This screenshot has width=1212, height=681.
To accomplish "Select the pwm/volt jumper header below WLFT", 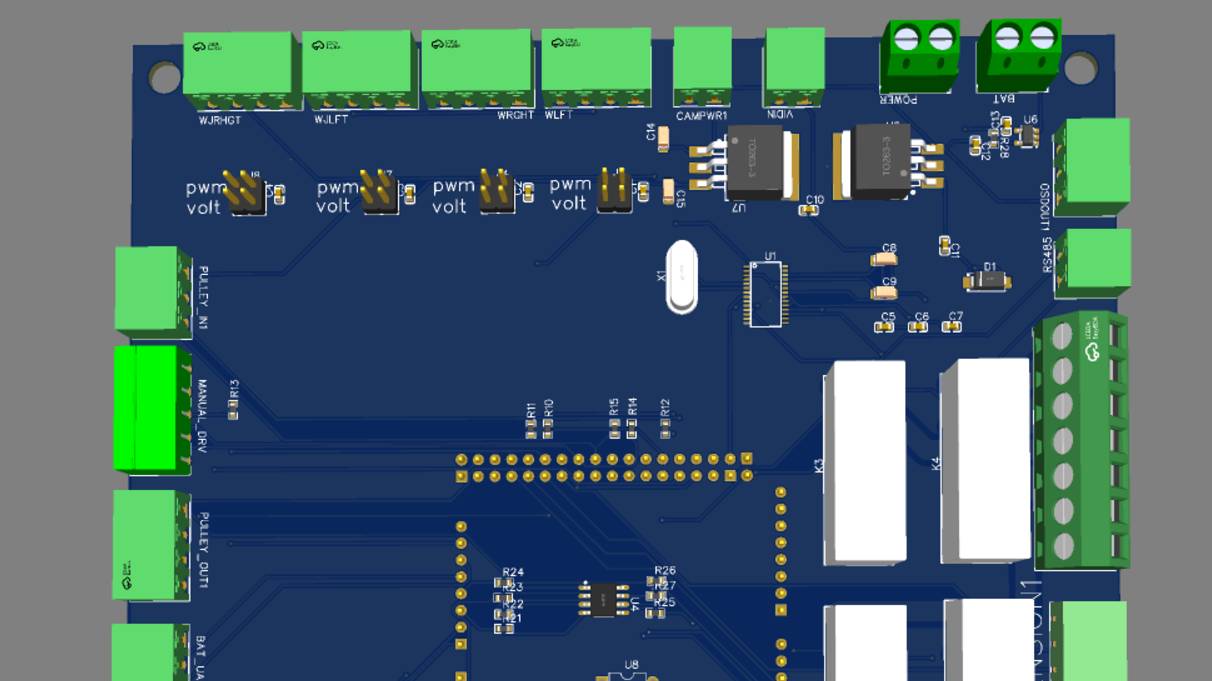I will [614, 190].
